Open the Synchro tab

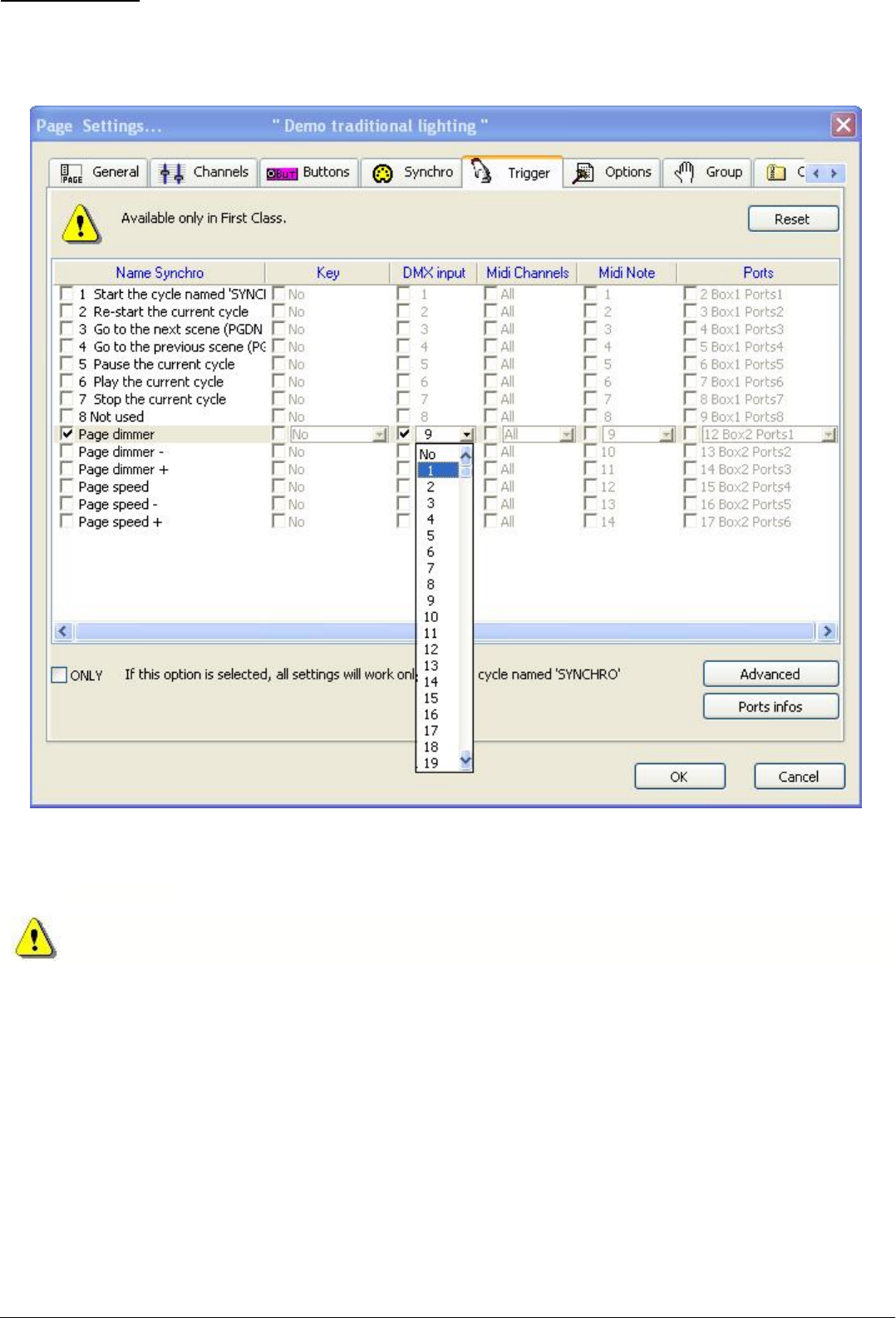click(x=411, y=172)
